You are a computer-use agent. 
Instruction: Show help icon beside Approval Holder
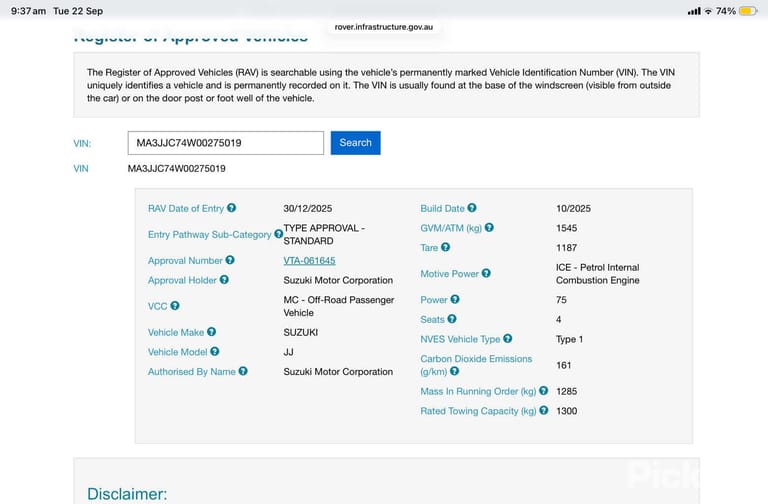[224, 279]
